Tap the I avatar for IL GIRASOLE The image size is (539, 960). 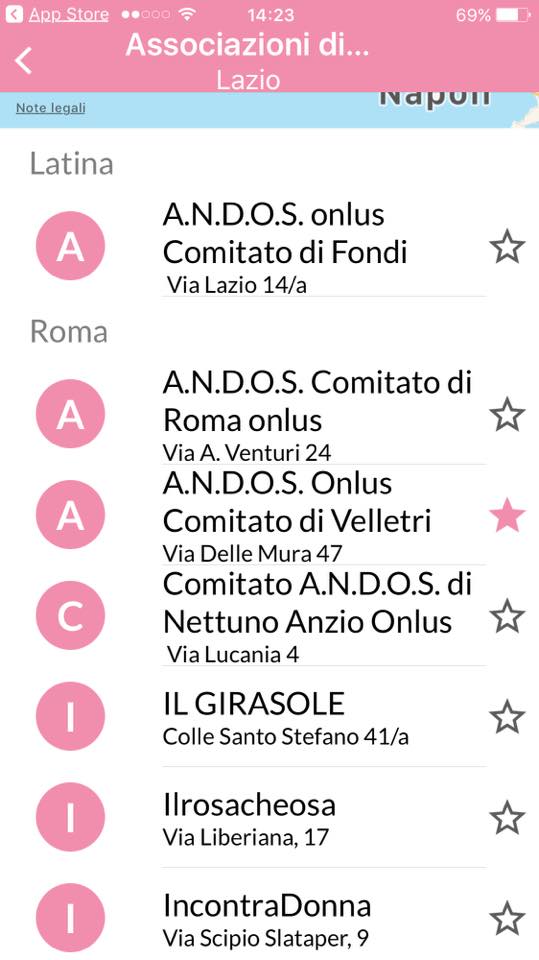(70, 716)
